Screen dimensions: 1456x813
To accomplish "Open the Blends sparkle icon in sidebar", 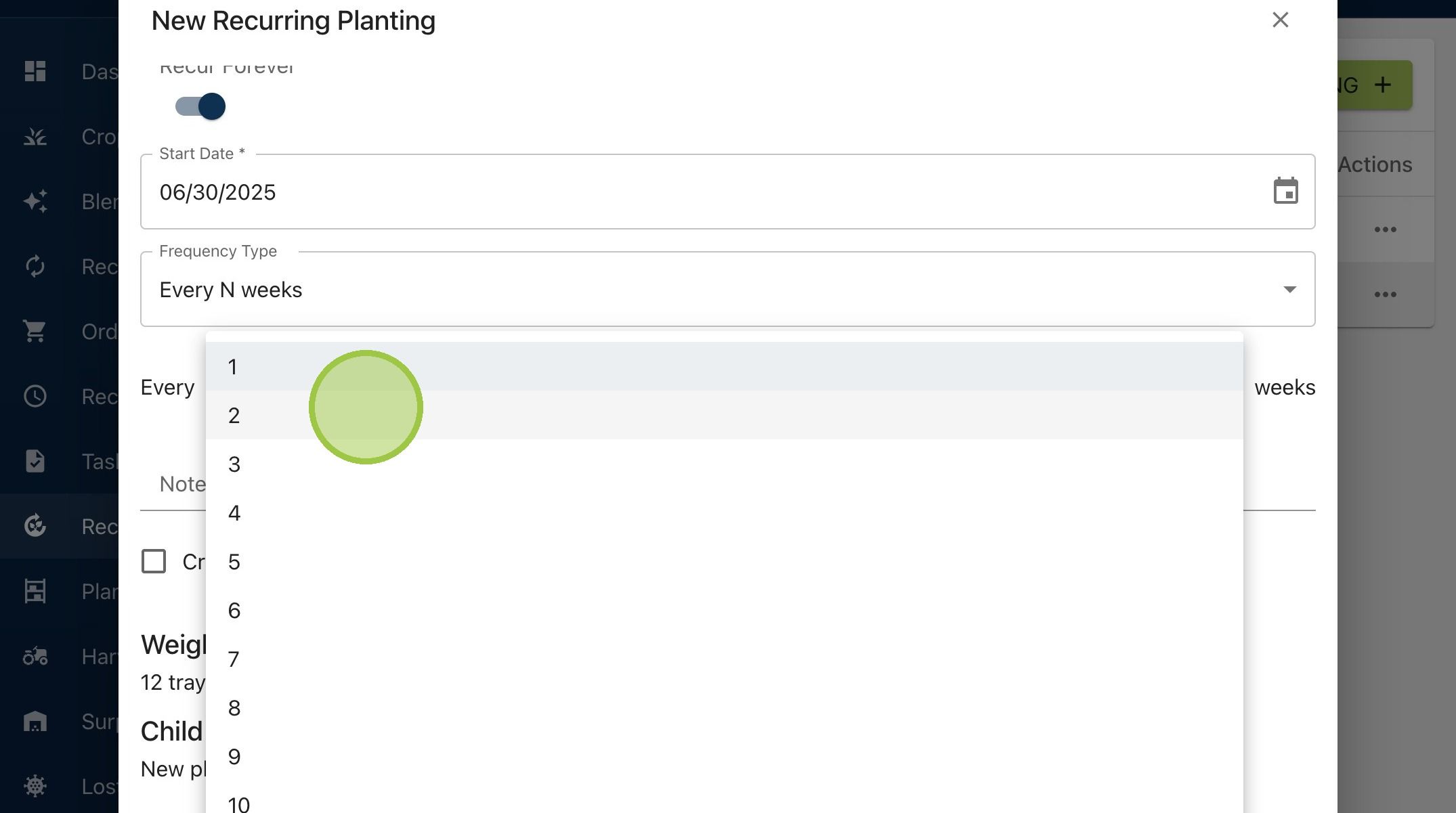I will coord(35,201).
